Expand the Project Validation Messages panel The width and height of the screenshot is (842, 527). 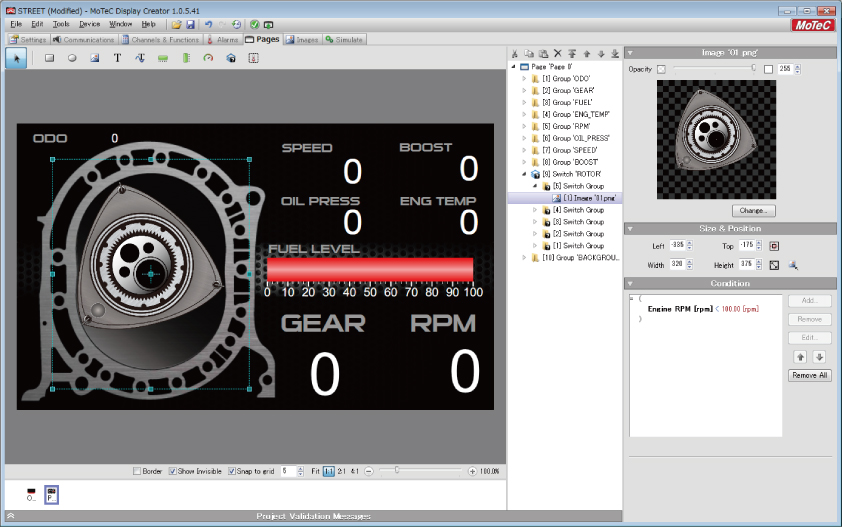point(10,516)
